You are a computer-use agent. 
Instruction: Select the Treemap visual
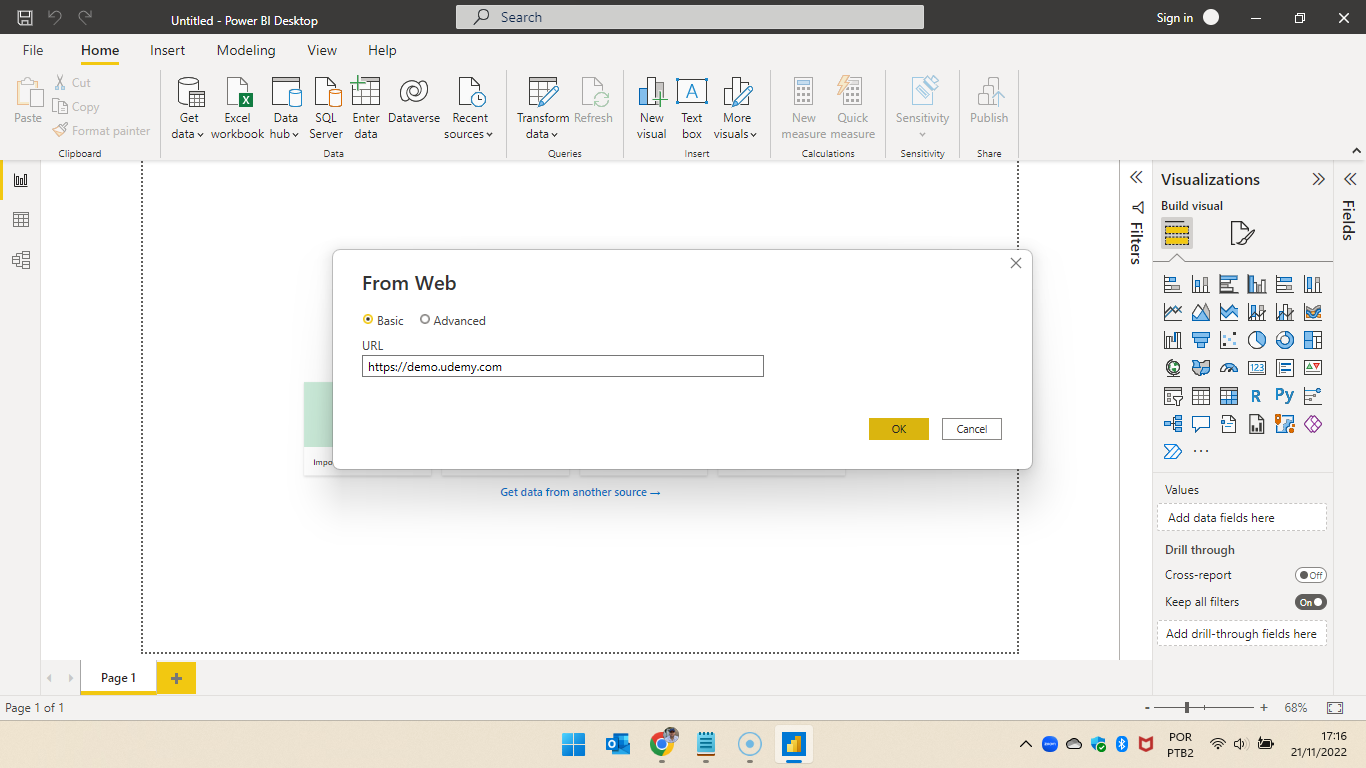pyautogui.click(x=1313, y=341)
